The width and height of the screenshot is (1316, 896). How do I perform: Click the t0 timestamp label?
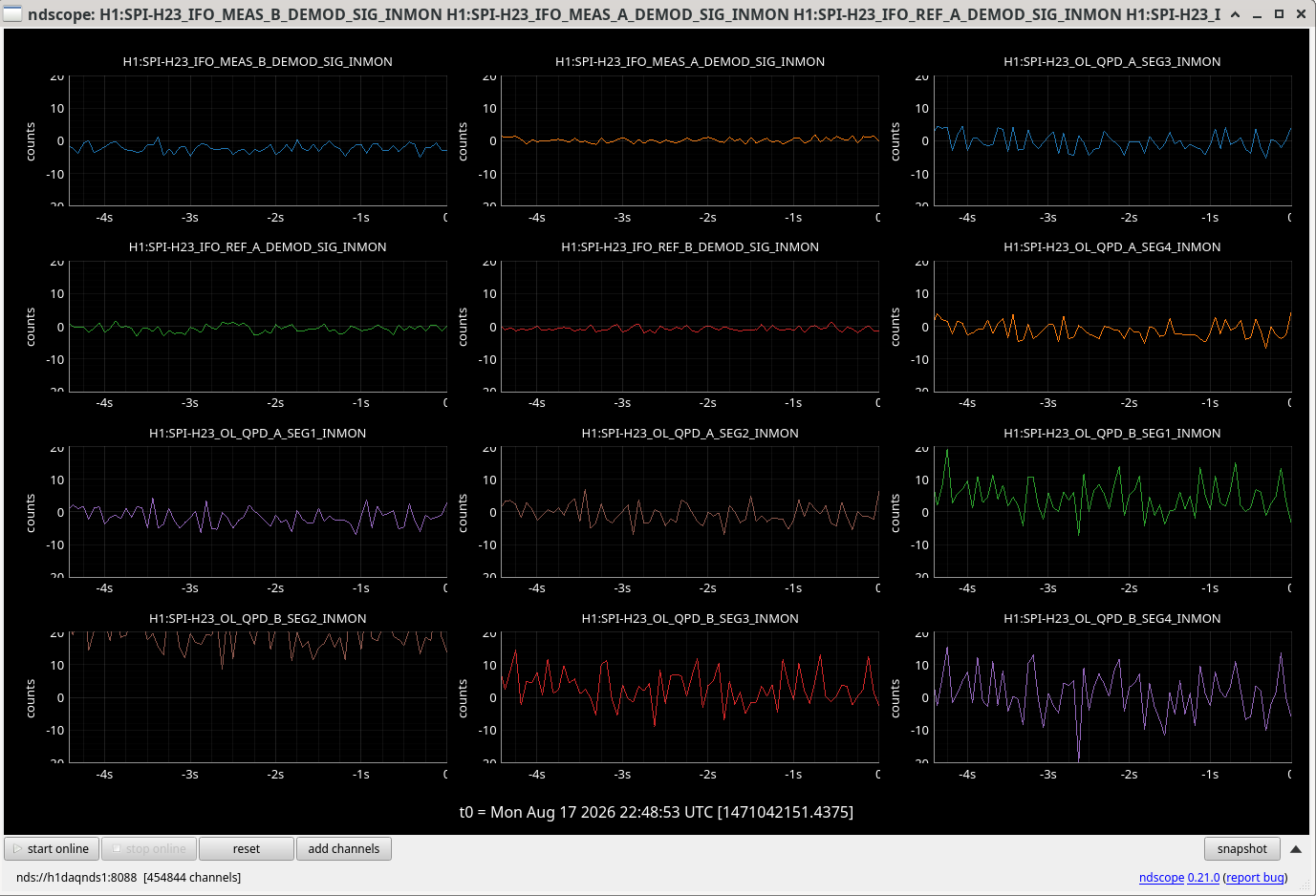[657, 812]
